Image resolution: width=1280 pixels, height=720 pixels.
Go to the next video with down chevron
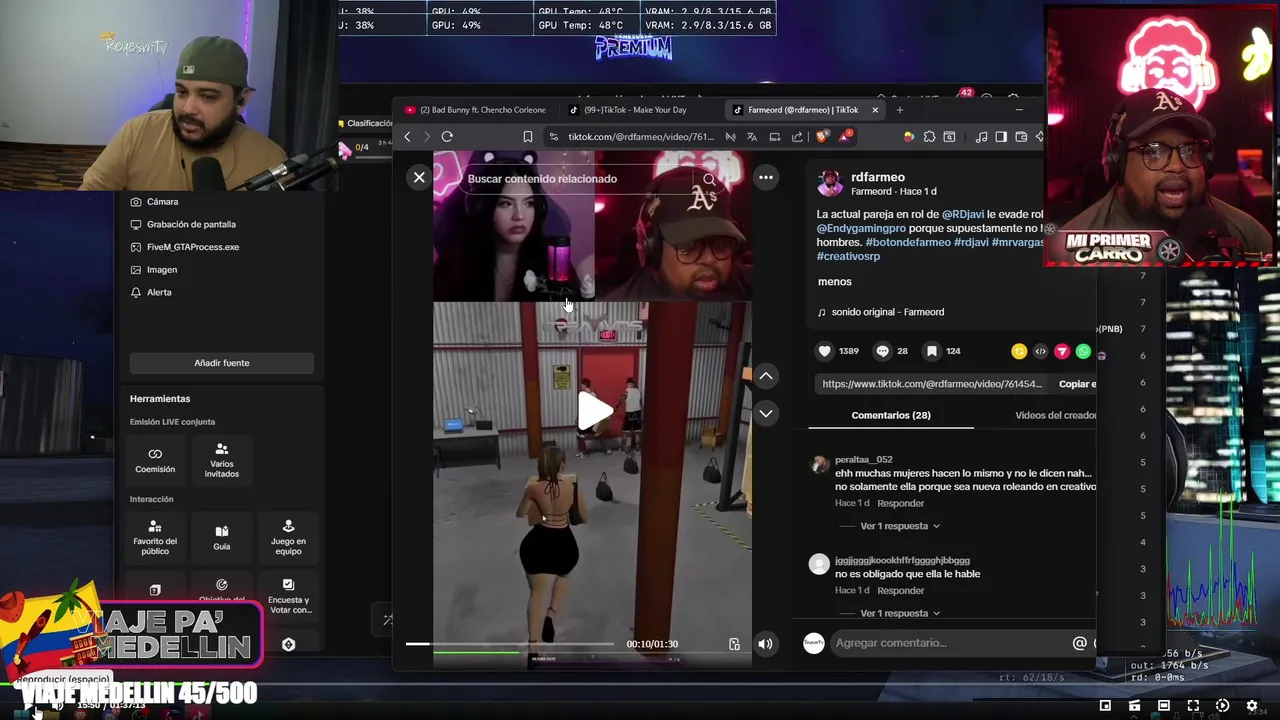pos(765,413)
